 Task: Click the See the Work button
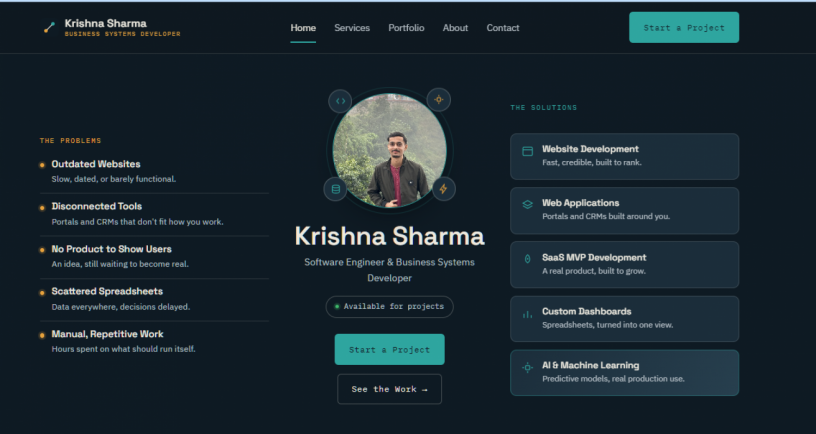coord(389,389)
